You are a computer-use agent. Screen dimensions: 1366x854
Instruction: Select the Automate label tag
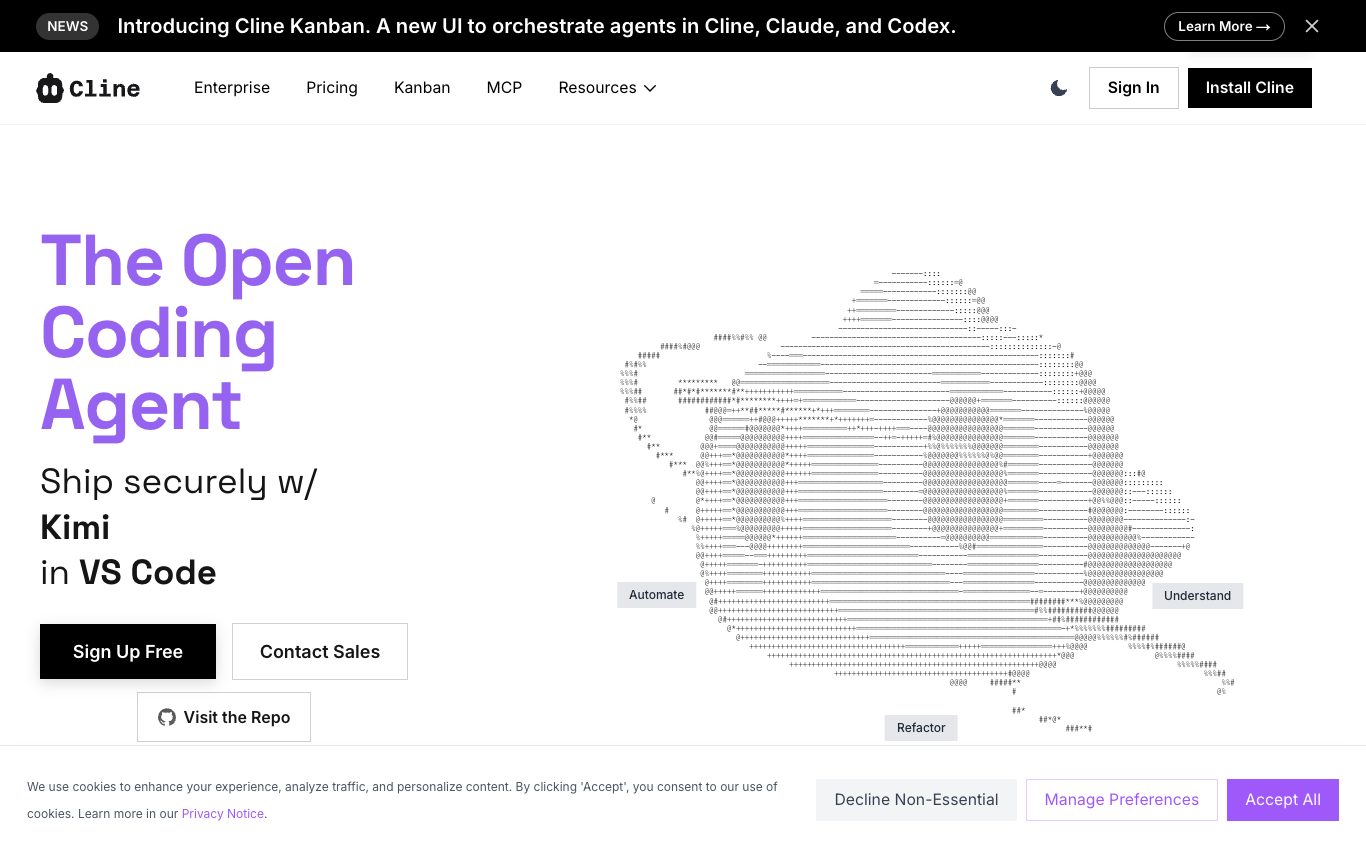(x=656, y=595)
